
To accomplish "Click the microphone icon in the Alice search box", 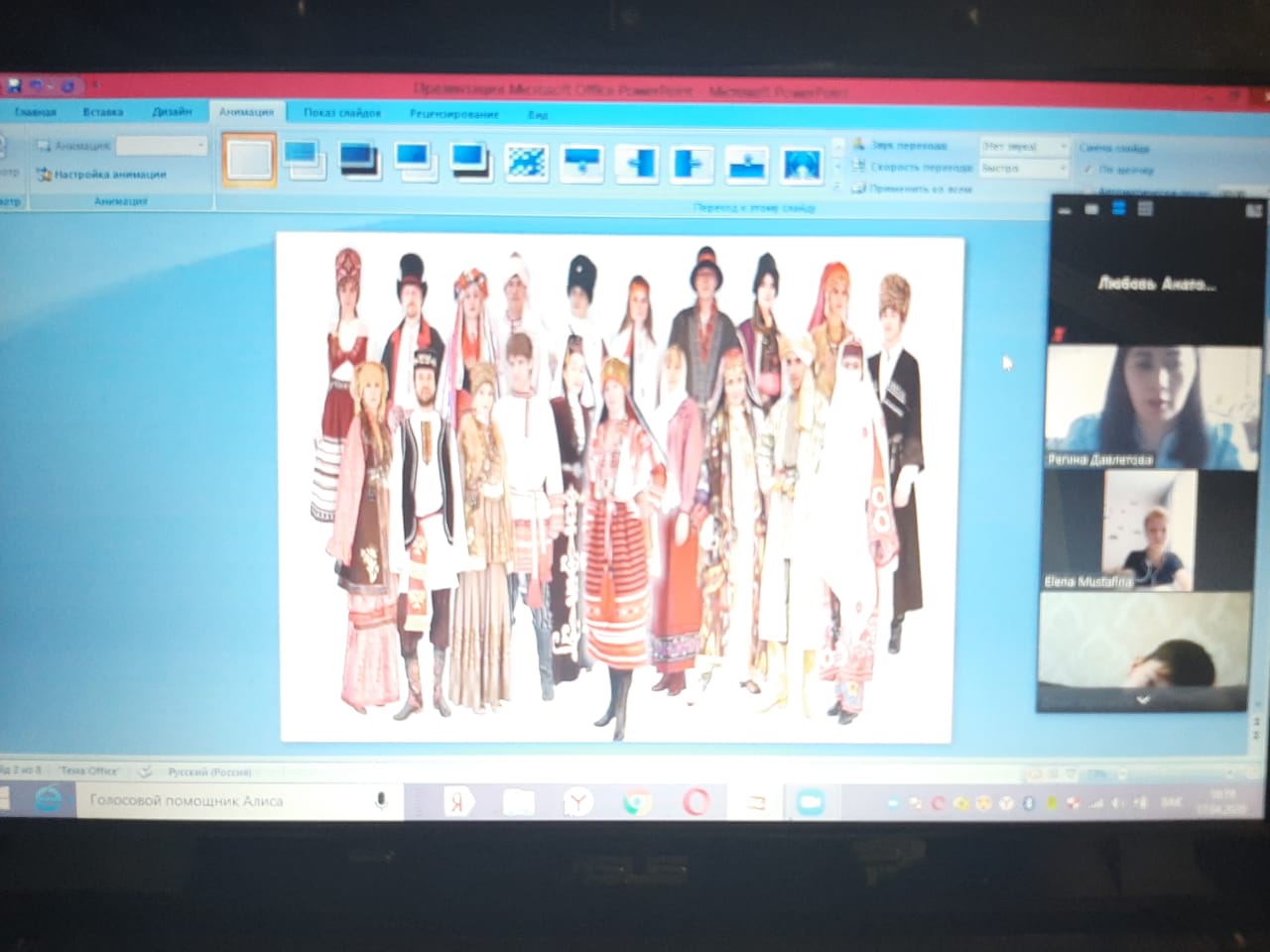I will coord(381,800).
